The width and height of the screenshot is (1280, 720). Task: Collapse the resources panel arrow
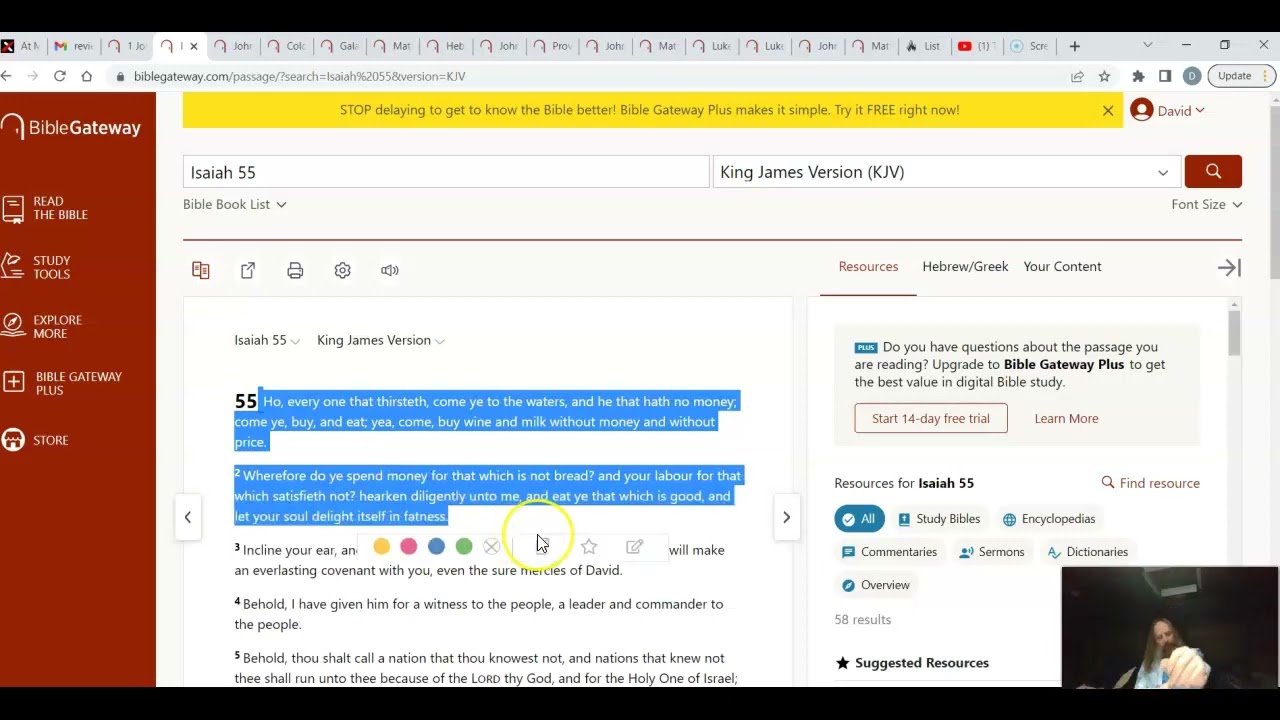click(x=1229, y=267)
